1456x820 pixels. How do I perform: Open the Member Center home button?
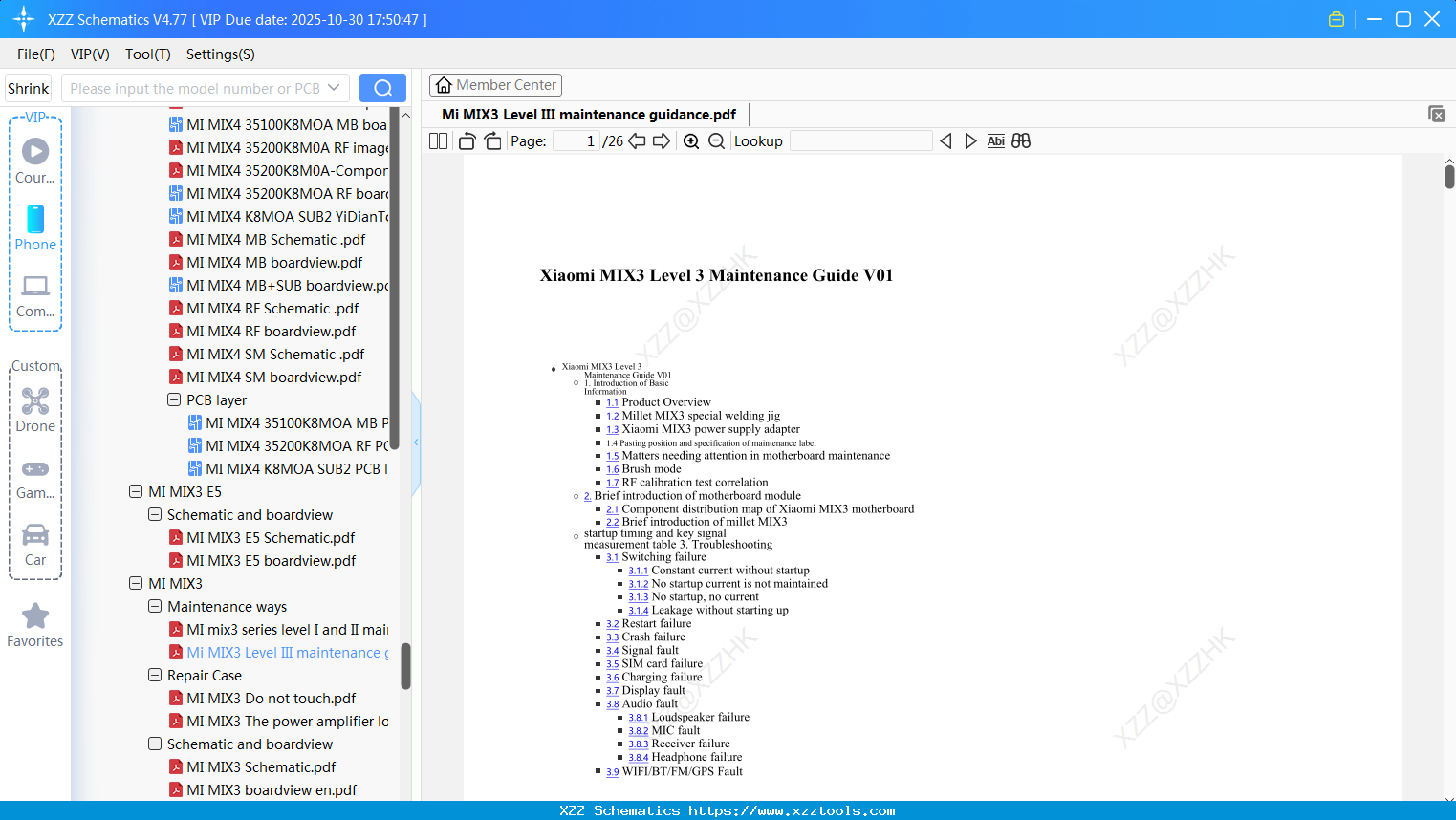click(495, 85)
